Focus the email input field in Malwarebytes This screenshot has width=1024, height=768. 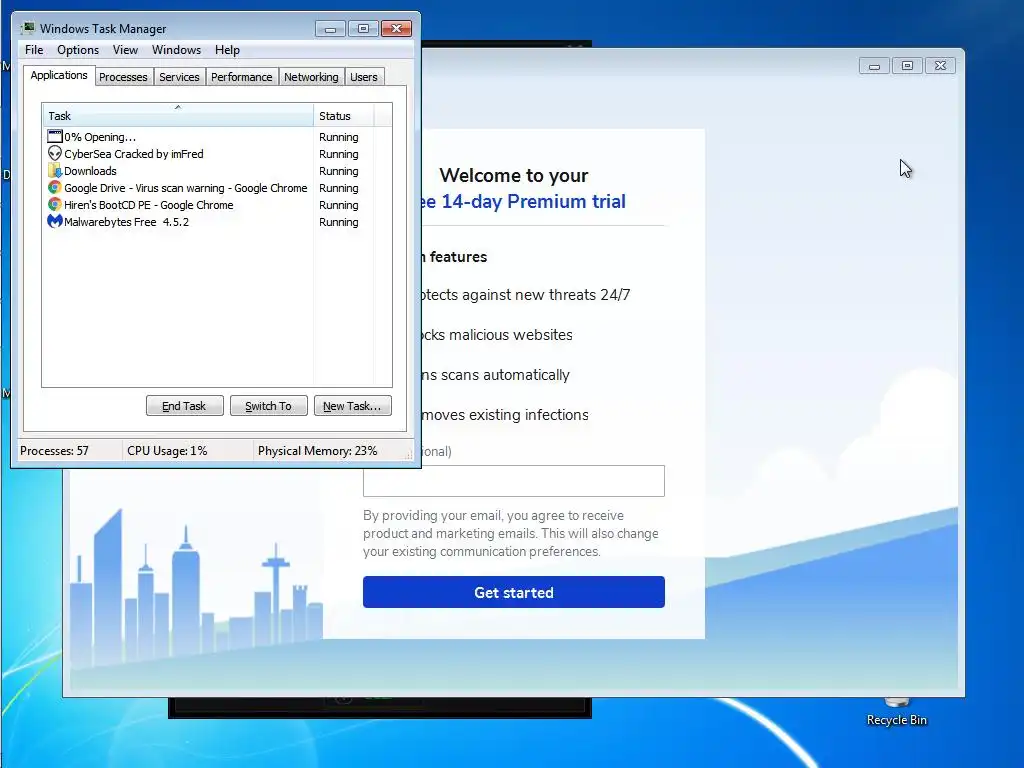(x=514, y=481)
